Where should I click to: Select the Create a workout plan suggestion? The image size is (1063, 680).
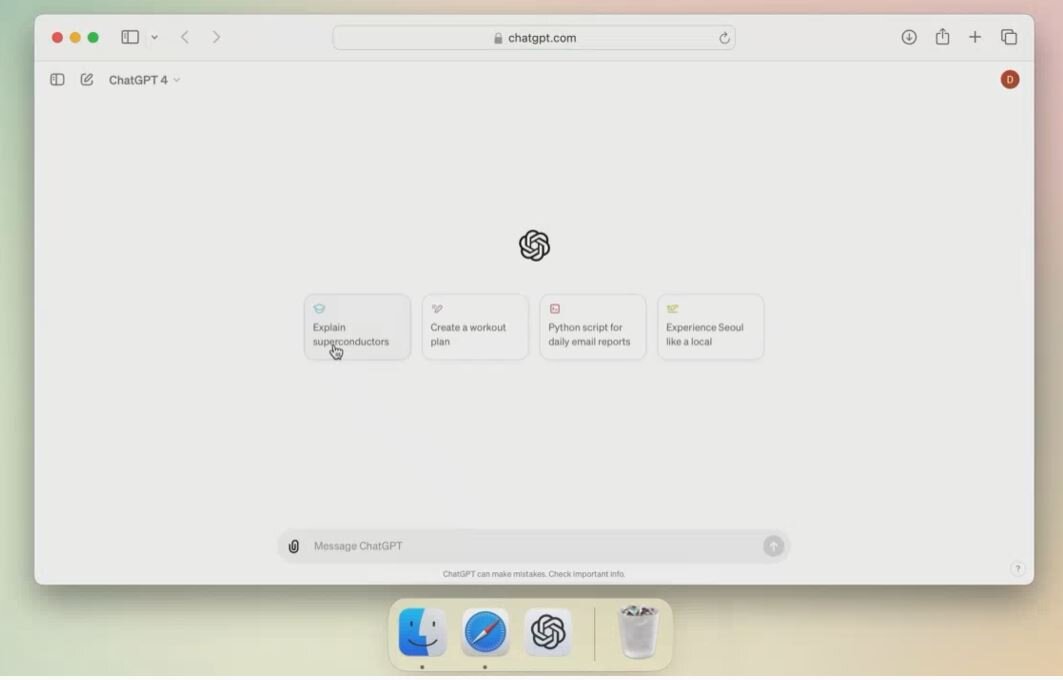click(x=475, y=327)
